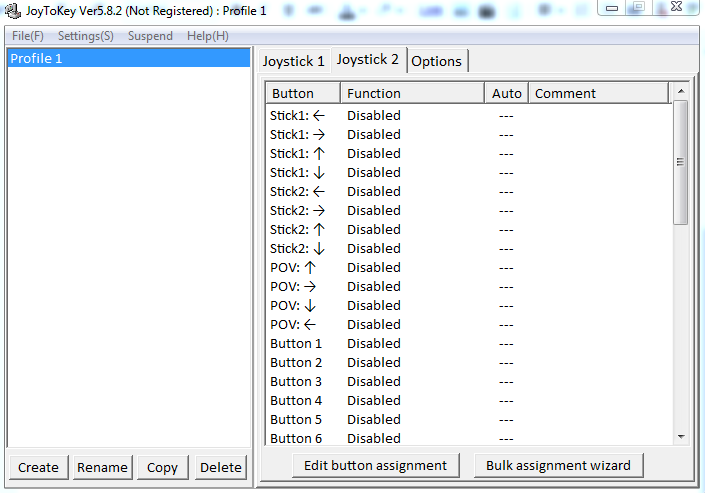Click the Create profile button
This screenshot has width=705, height=493.
[38, 467]
